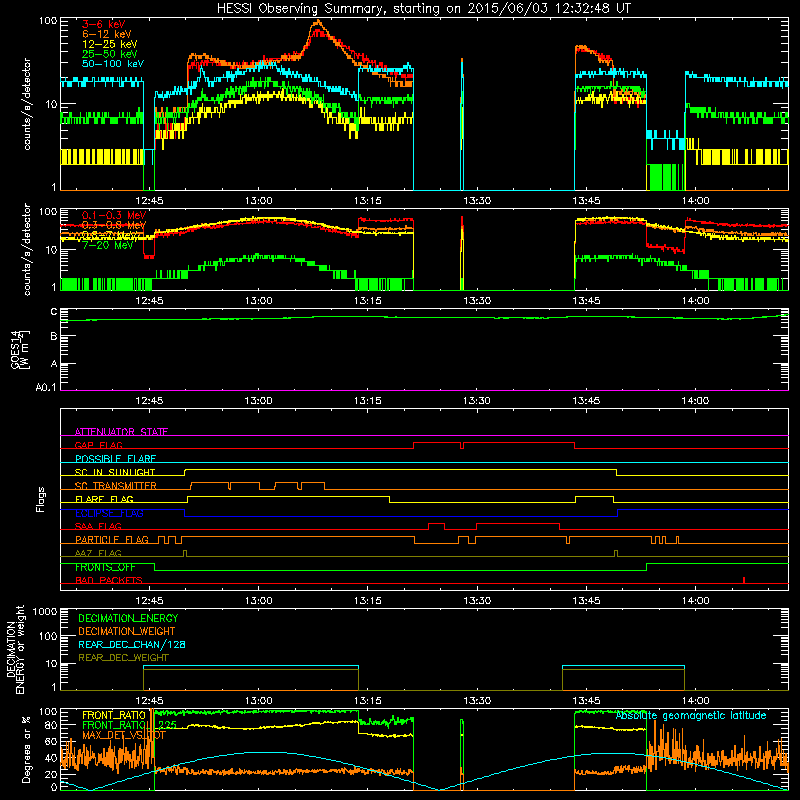The width and height of the screenshot is (800, 800).
Task: Click the BAD_PACKETS flag label
Action: pos(109,581)
